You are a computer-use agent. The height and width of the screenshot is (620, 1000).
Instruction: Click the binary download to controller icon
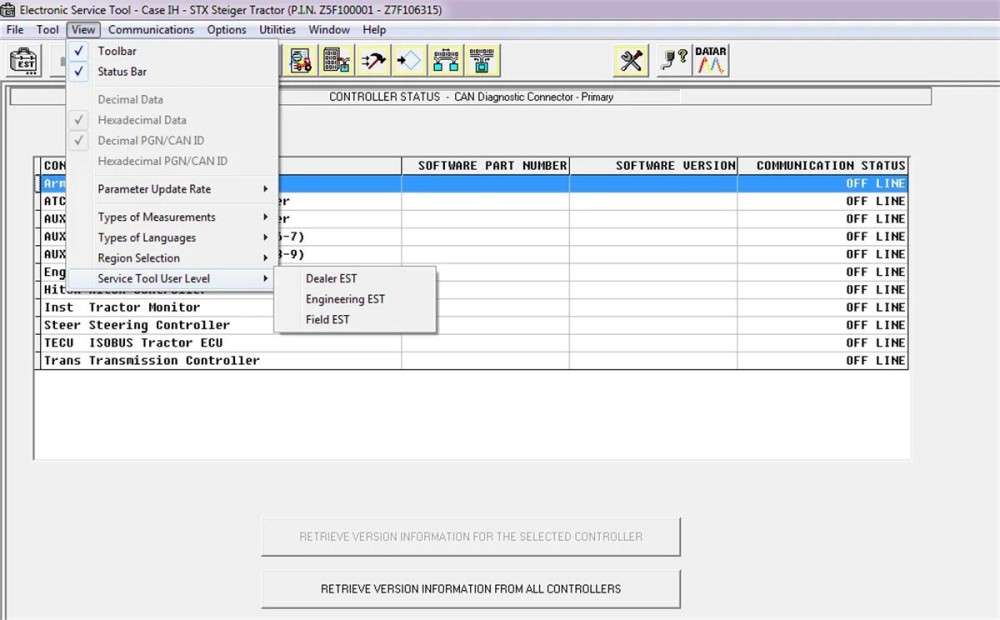click(x=482, y=61)
